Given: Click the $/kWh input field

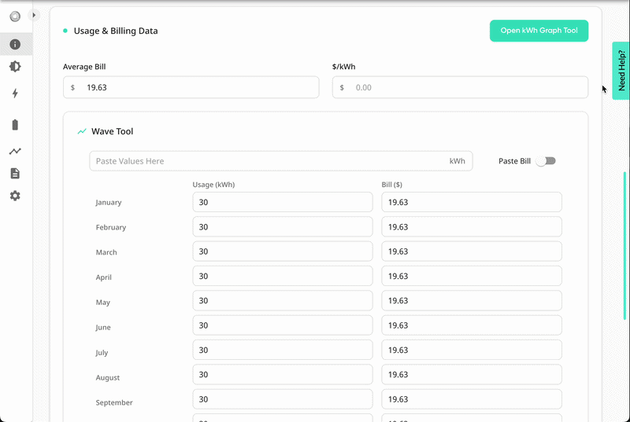Looking at the screenshot, I should pyautogui.click(x=460, y=87).
